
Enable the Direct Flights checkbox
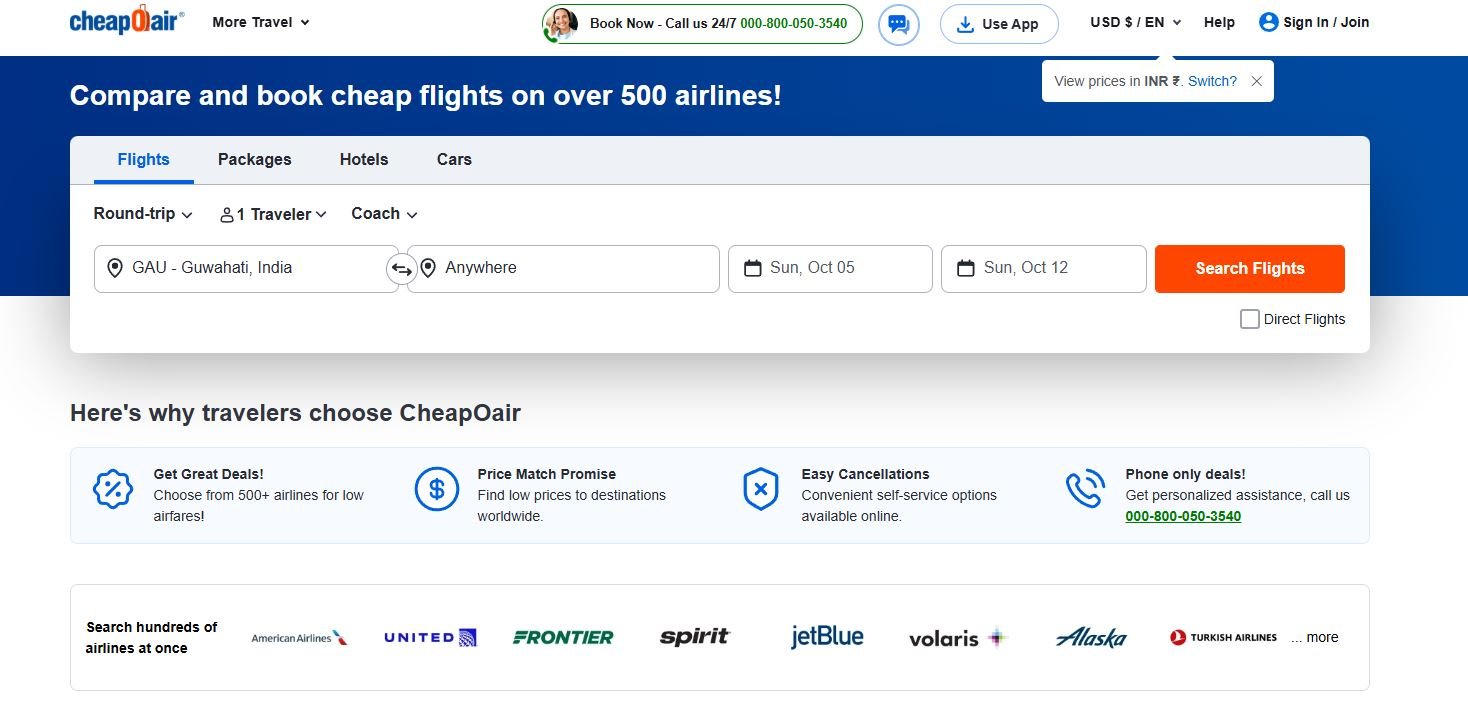(x=1249, y=319)
